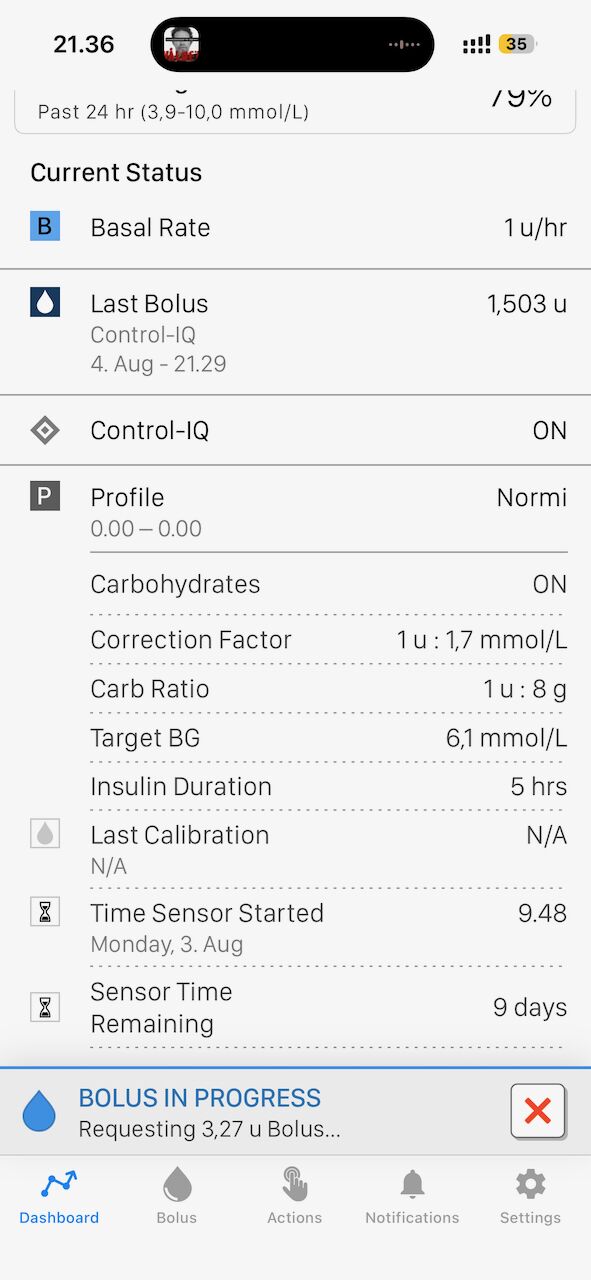Tap the blue droplet in bolus progress banner
Viewport: 591px width, 1280px height.
39,1111
